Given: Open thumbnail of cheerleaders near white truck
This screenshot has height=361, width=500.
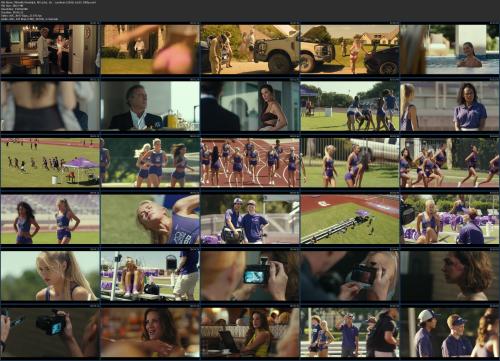Looking at the screenshot, I should point(350,163).
